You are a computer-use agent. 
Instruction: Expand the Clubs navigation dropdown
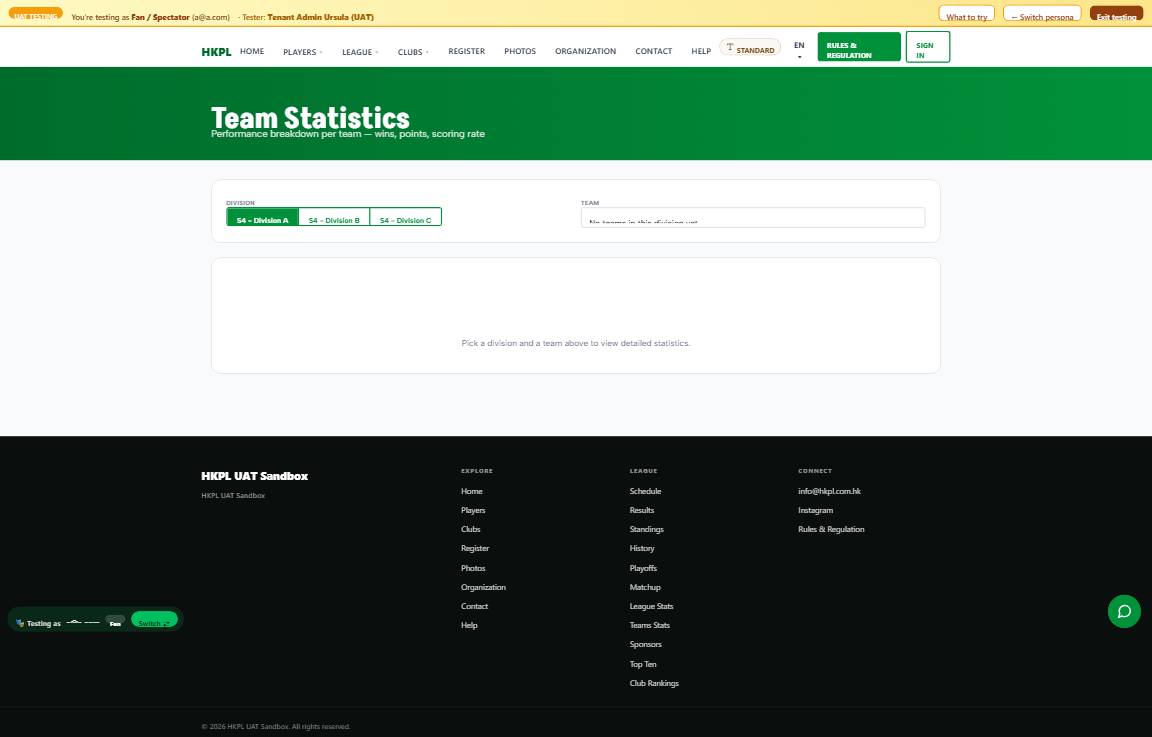[x=413, y=51]
